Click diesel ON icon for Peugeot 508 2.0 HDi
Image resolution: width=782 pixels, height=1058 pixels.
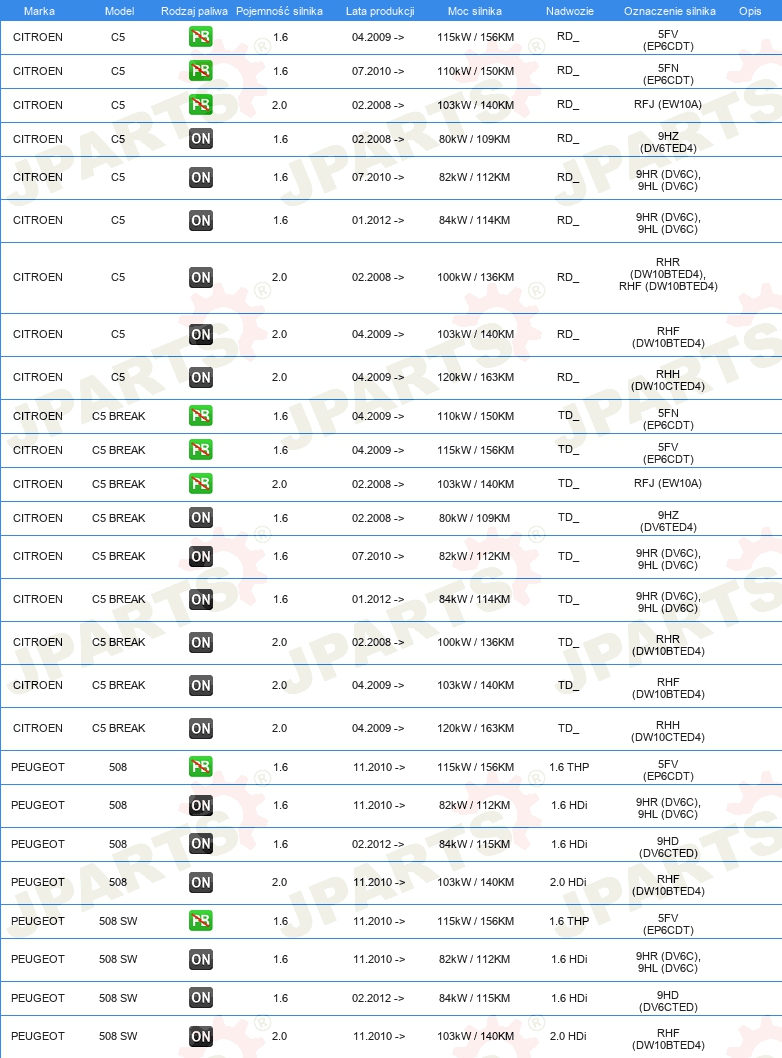(x=200, y=882)
